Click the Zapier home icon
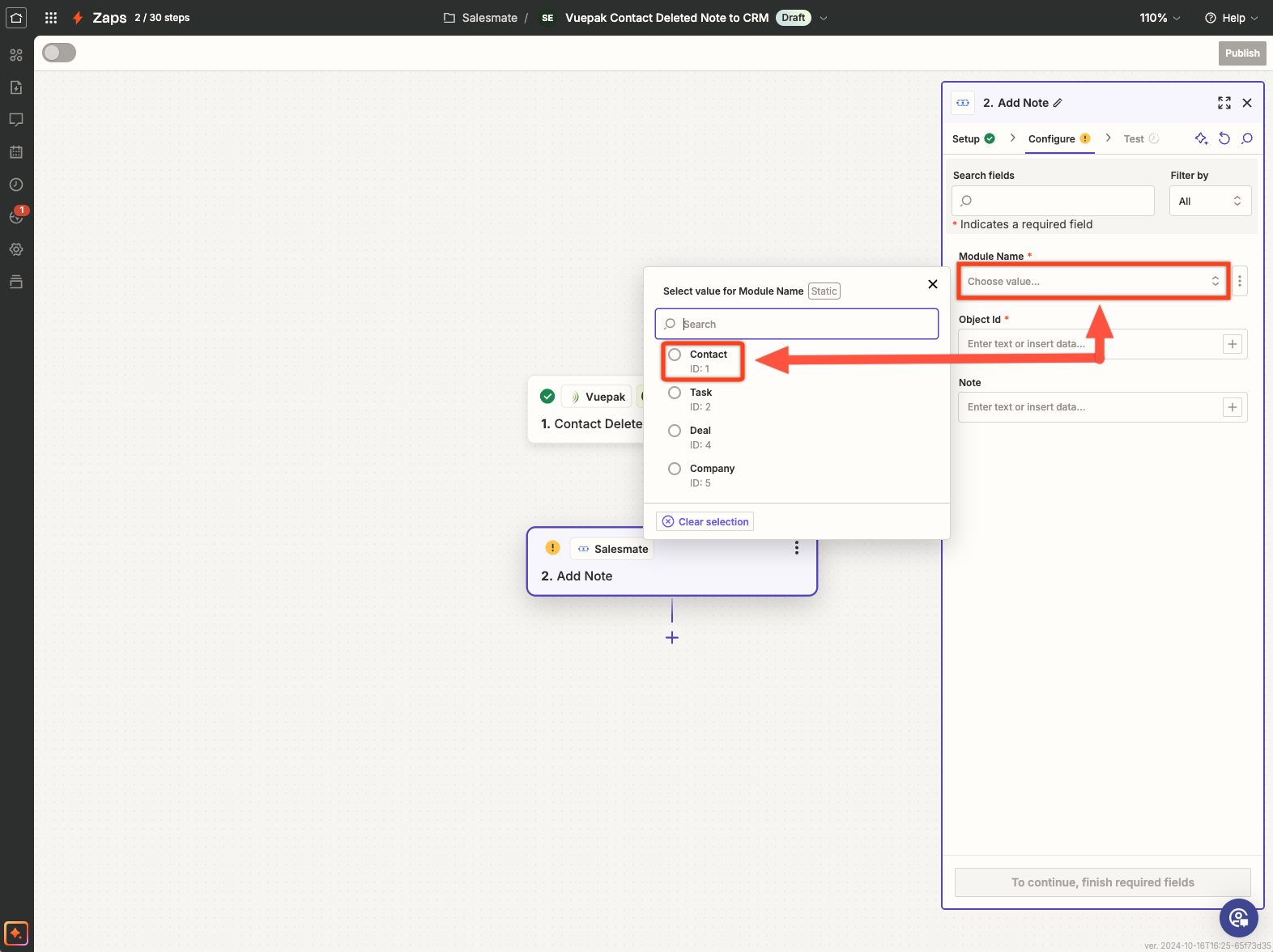The height and width of the screenshot is (952, 1273). (16, 17)
